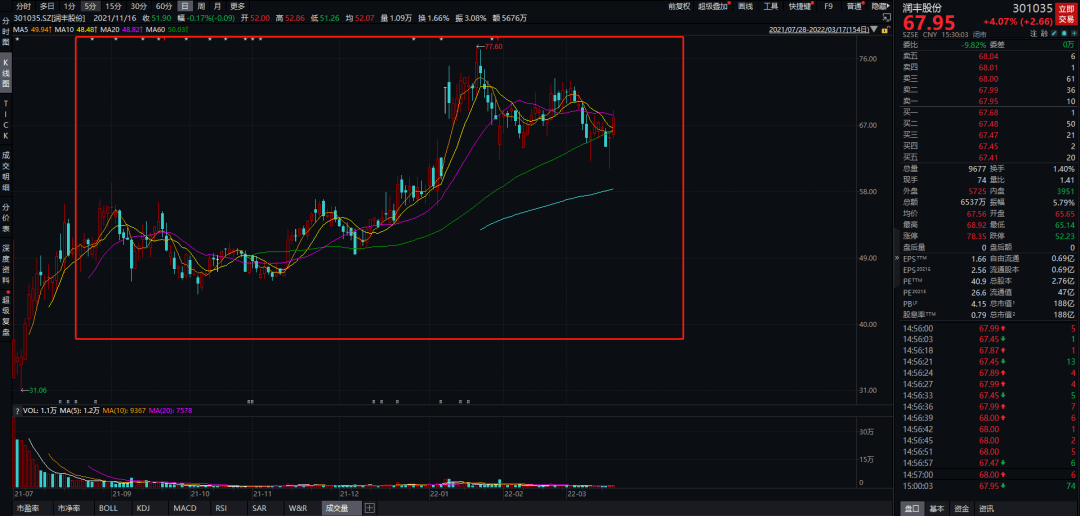Select the 5分 period option

[x=90, y=6]
